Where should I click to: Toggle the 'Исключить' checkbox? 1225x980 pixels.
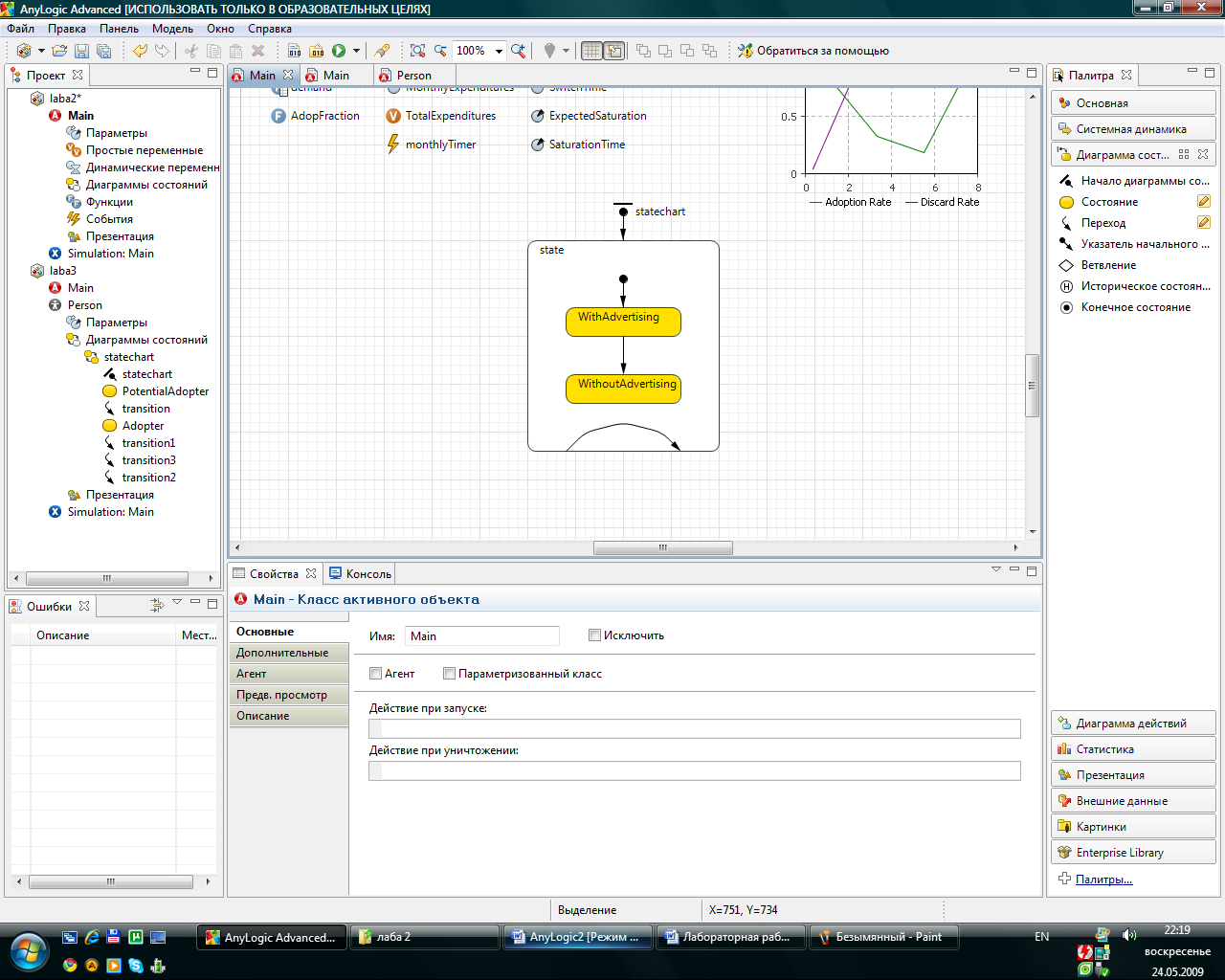[594, 635]
